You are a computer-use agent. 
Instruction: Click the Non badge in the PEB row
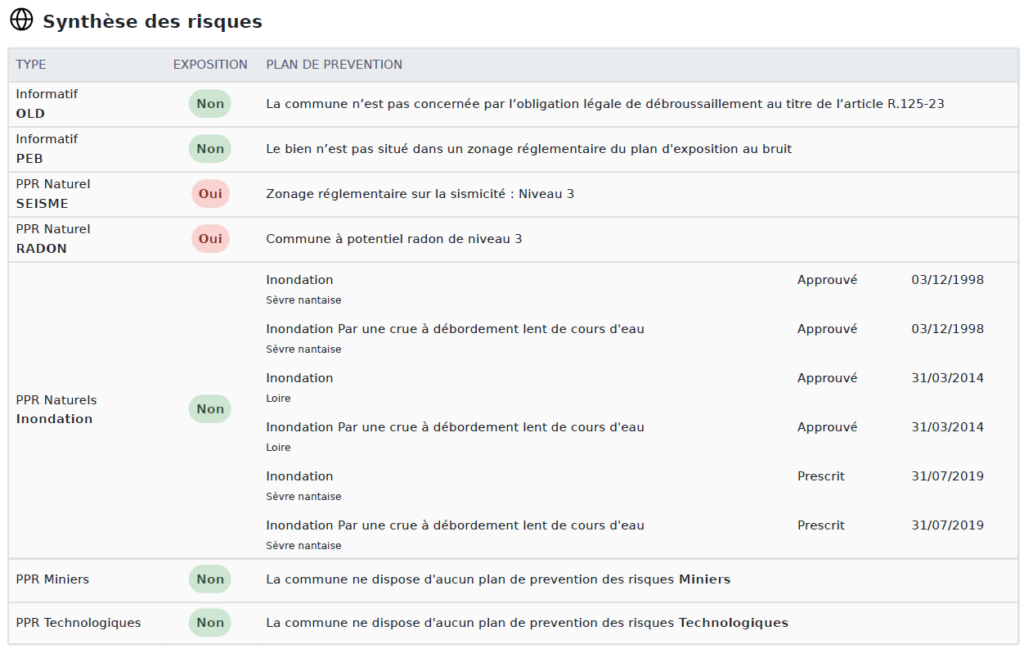point(210,149)
